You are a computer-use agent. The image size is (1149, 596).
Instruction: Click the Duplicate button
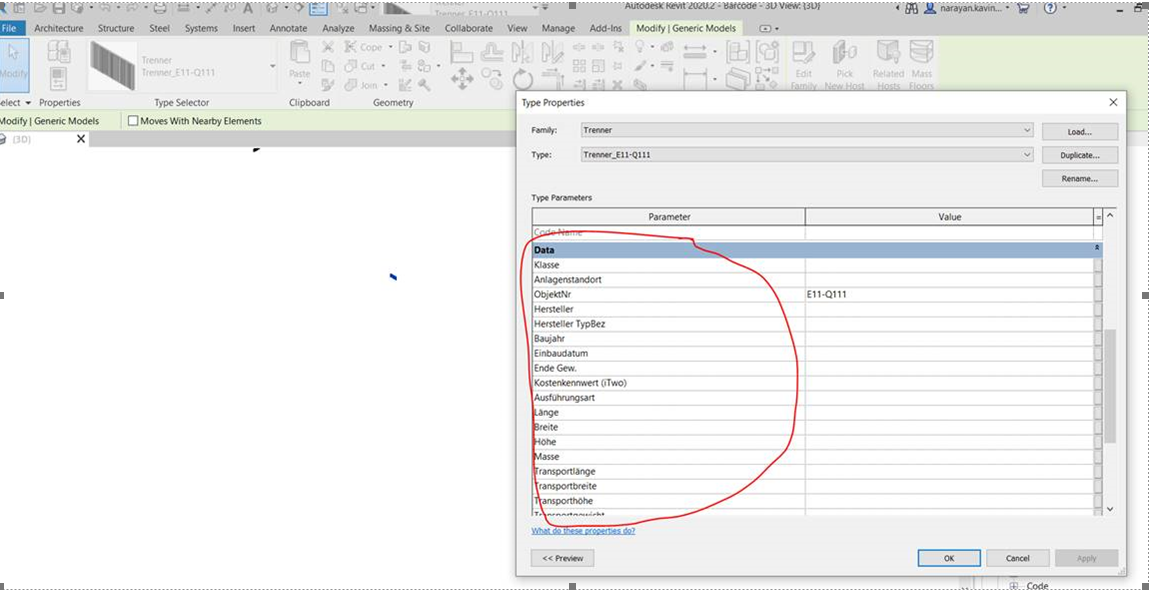[x=1078, y=154]
